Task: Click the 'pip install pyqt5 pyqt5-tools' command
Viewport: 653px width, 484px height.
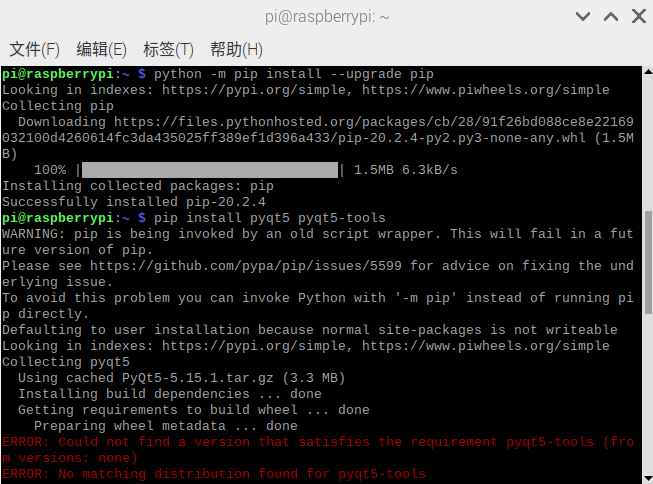Action: (x=270, y=218)
